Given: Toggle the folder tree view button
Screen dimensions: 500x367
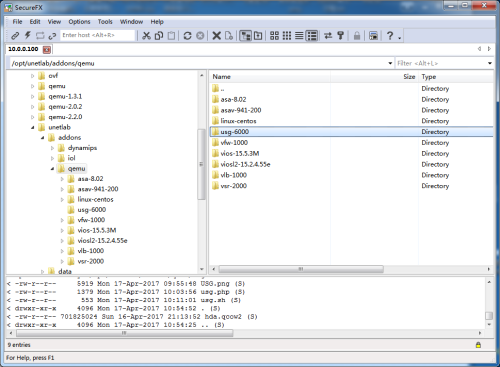Looking at the screenshot, I should coord(246,35).
